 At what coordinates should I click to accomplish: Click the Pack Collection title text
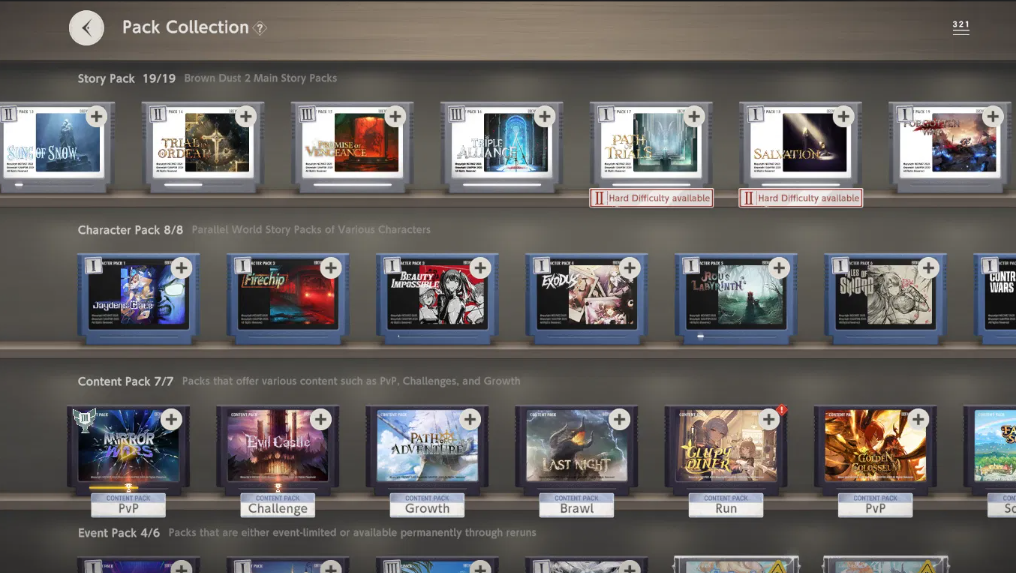tap(185, 27)
